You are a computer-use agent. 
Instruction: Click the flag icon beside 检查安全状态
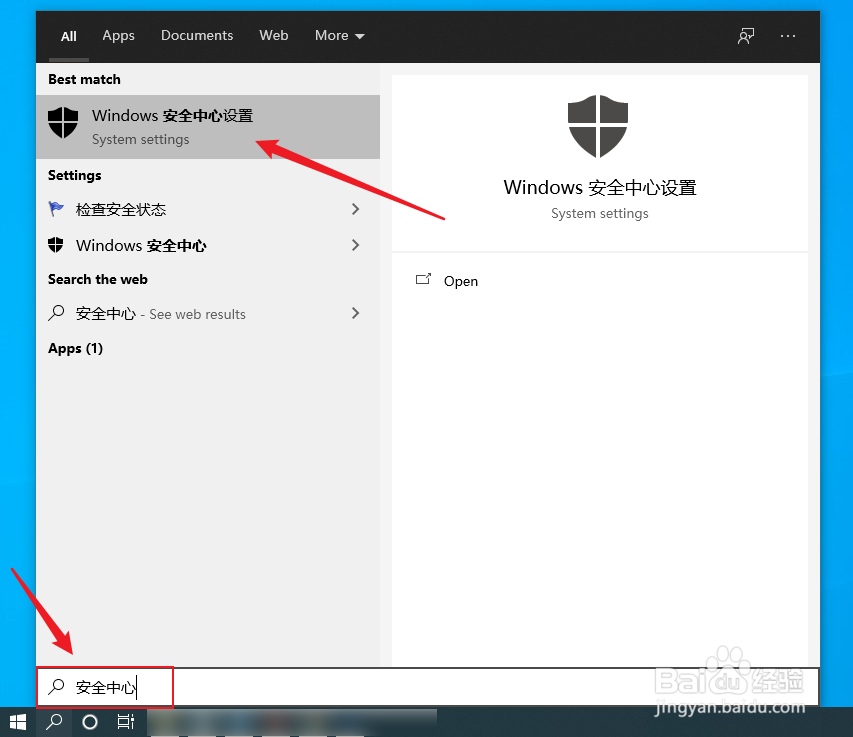56,209
